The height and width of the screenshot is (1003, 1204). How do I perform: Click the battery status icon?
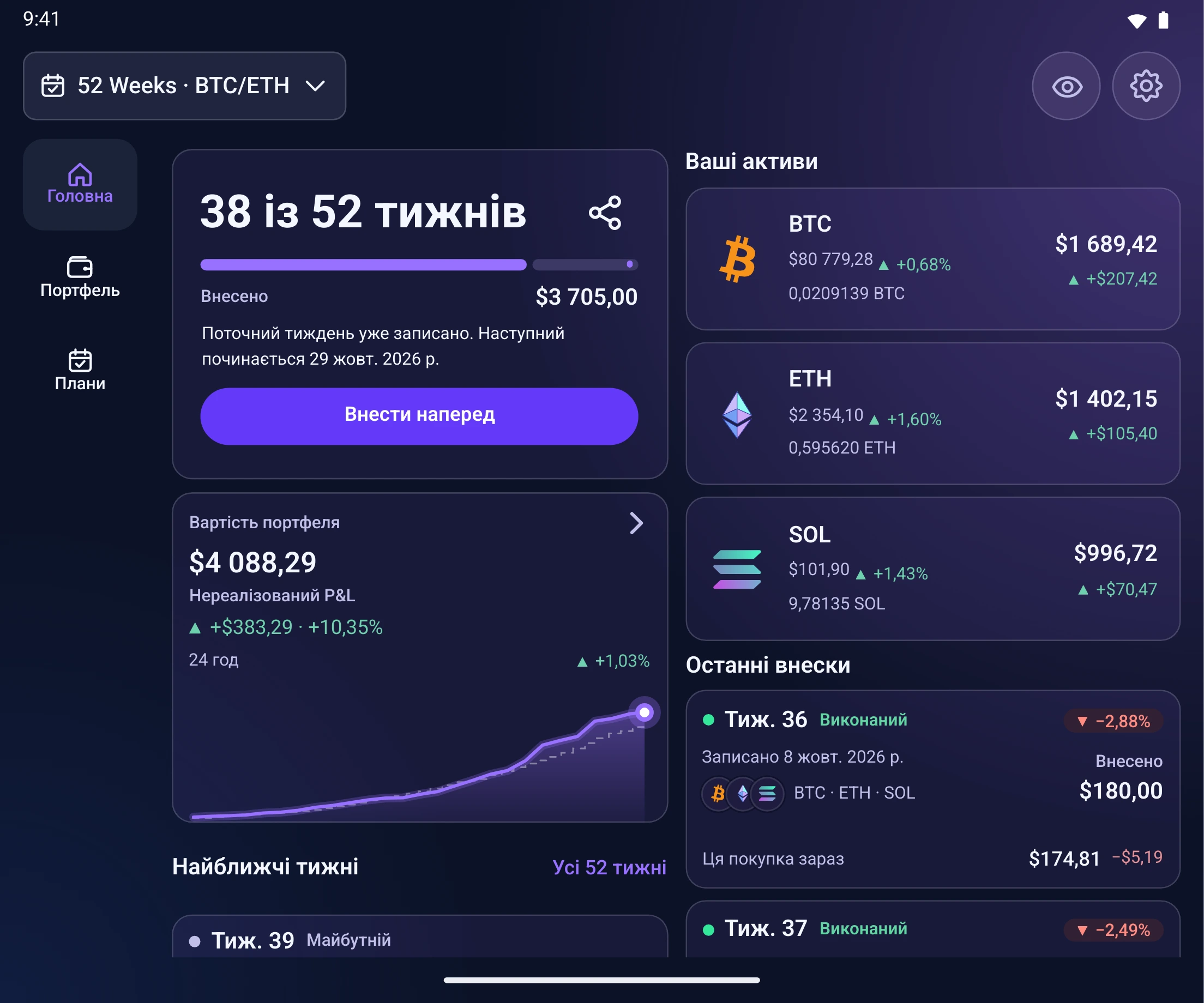(1163, 20)
